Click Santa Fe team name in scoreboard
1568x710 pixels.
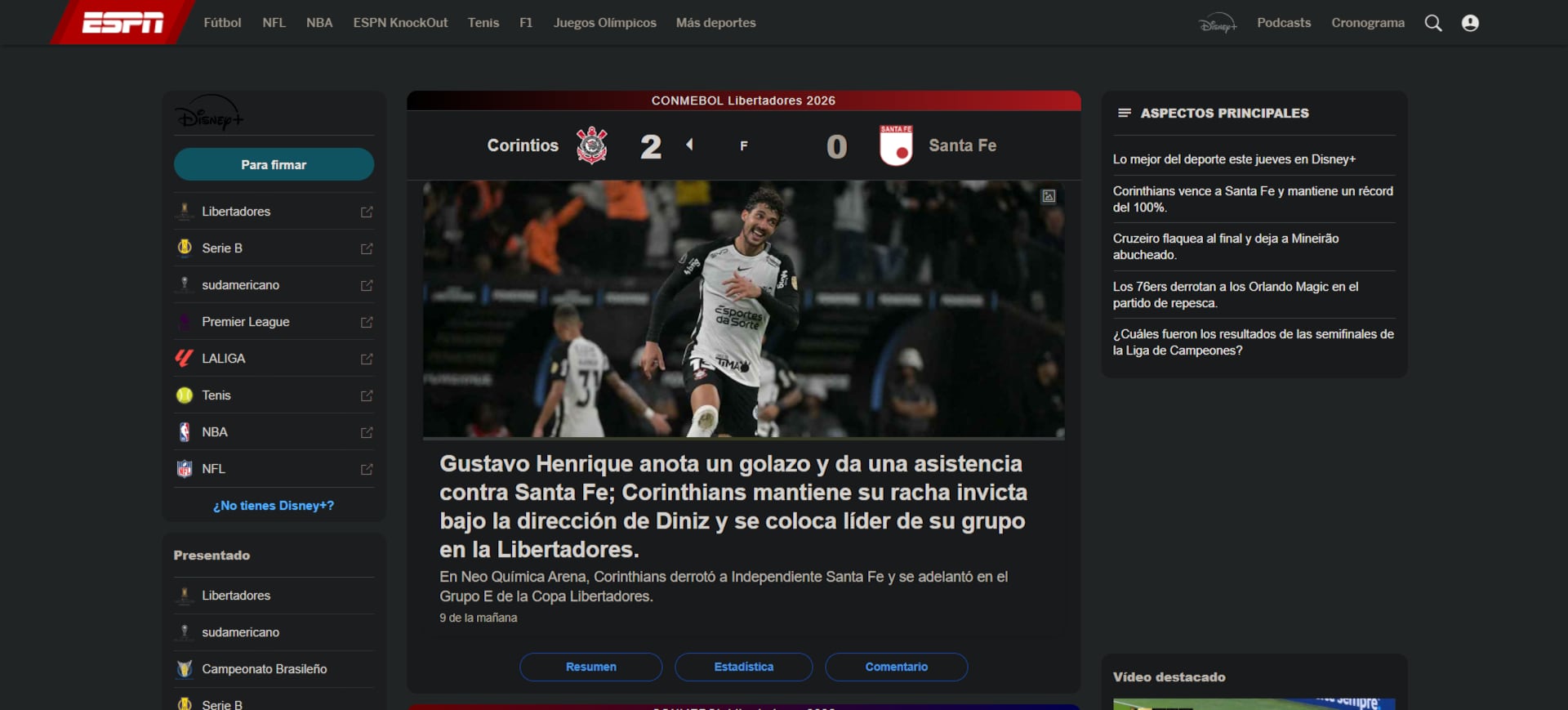[962, 145]
